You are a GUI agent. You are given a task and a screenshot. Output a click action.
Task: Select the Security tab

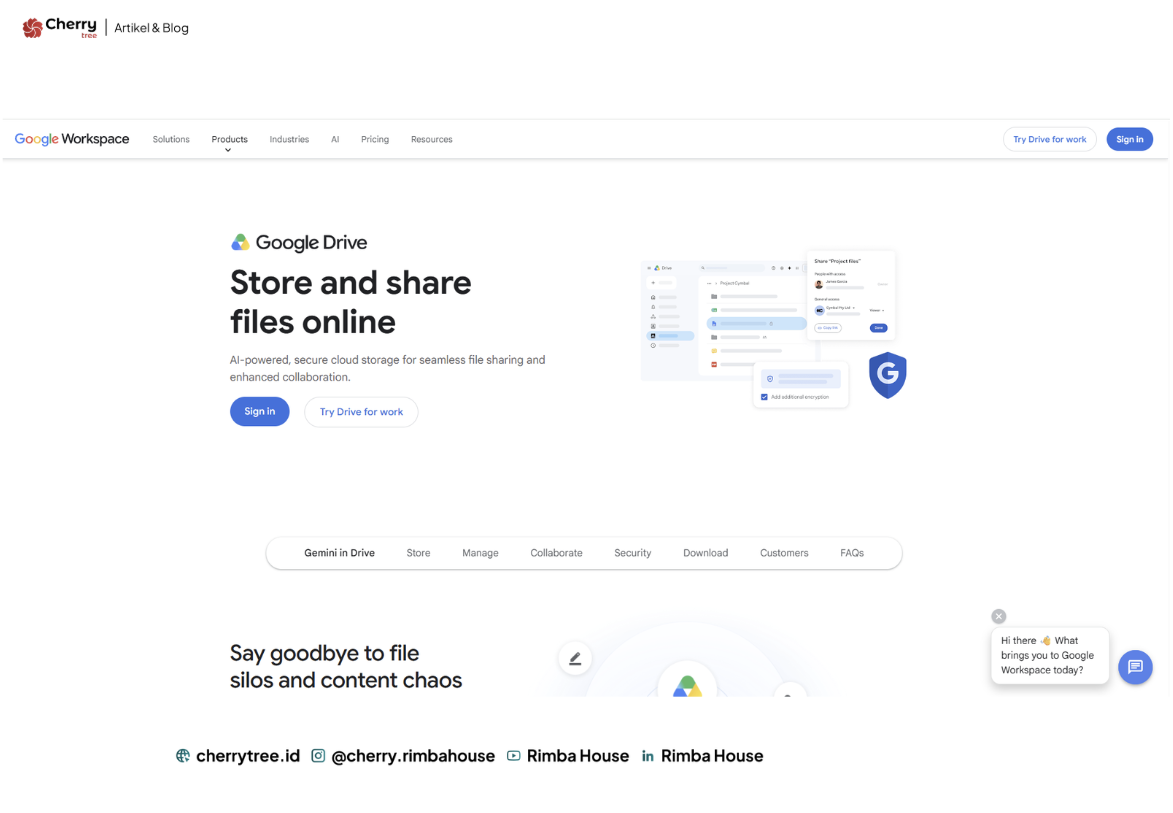(633, 553)
